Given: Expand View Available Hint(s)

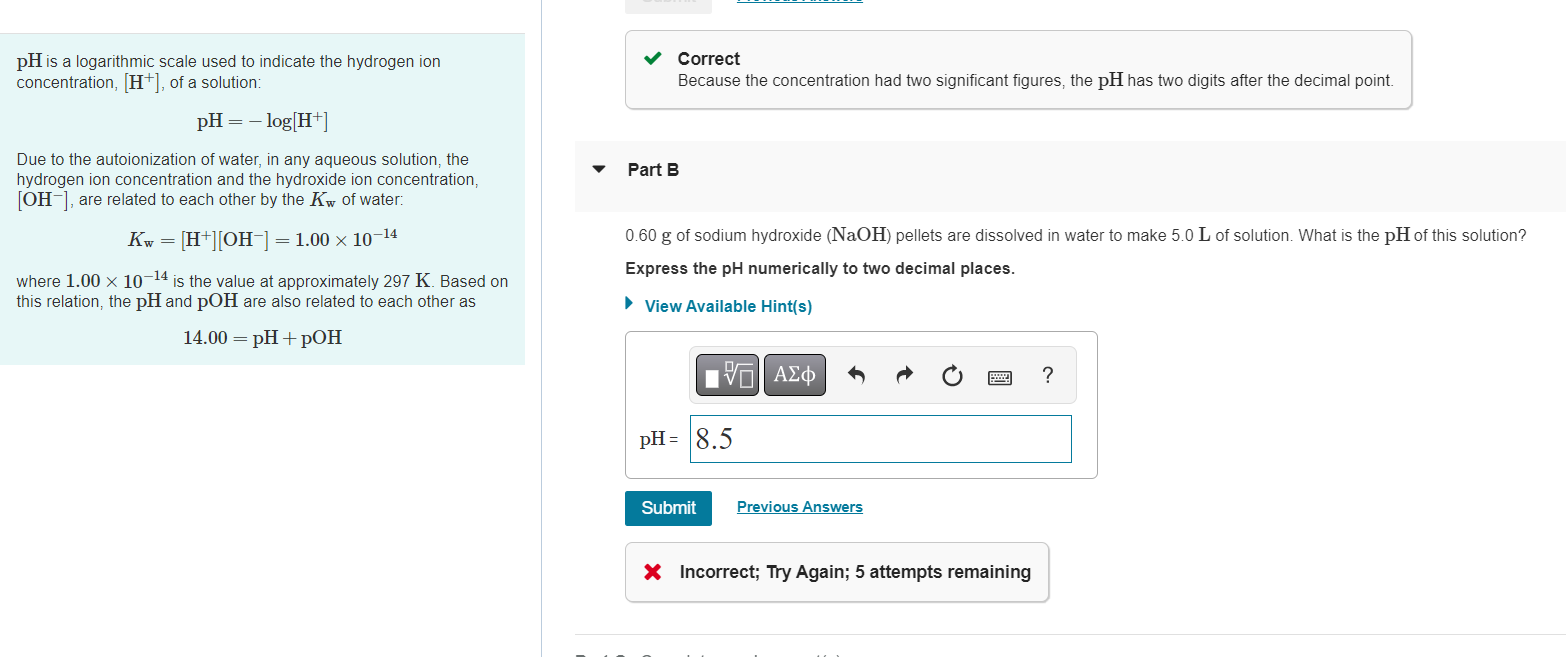Looking at the screenshot, I should pos(728,306).
